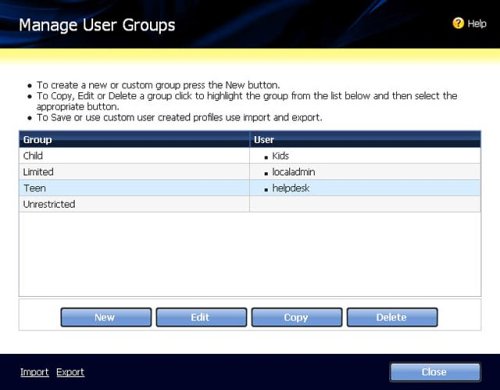The width and height of the screenshot is (500, 390).
Task: Click the helpdesk user entry
Action: tap(291, 188)
